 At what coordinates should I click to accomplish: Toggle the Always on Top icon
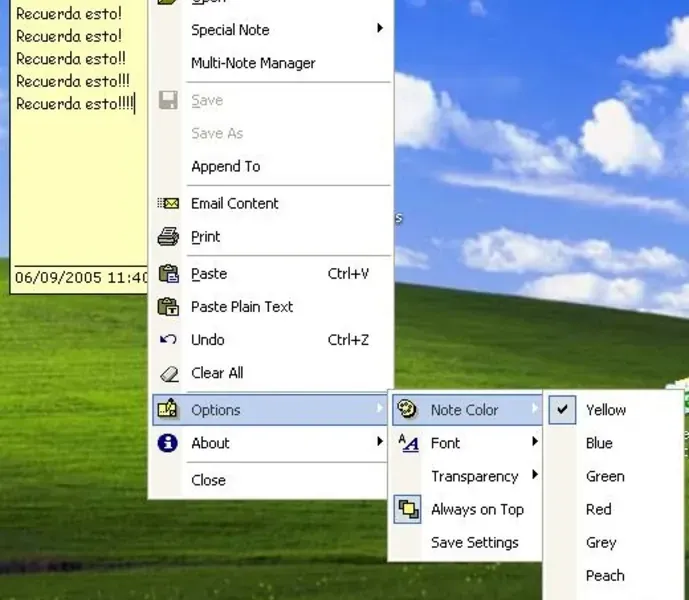[x=407, y=509]
